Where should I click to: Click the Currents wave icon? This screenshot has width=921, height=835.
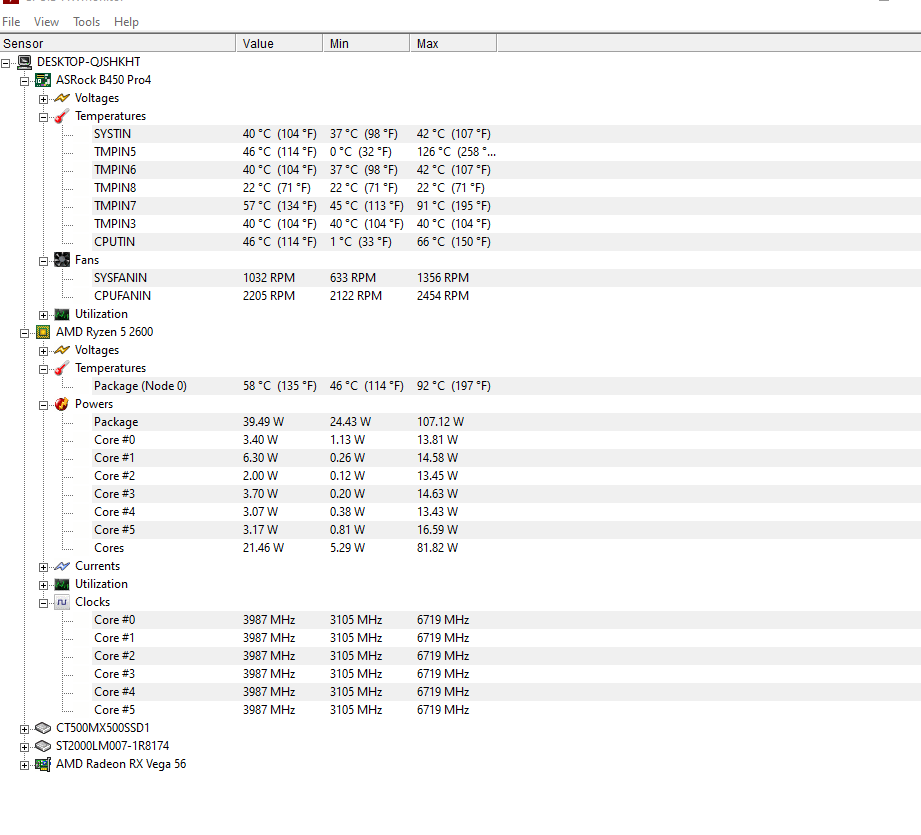62,566
